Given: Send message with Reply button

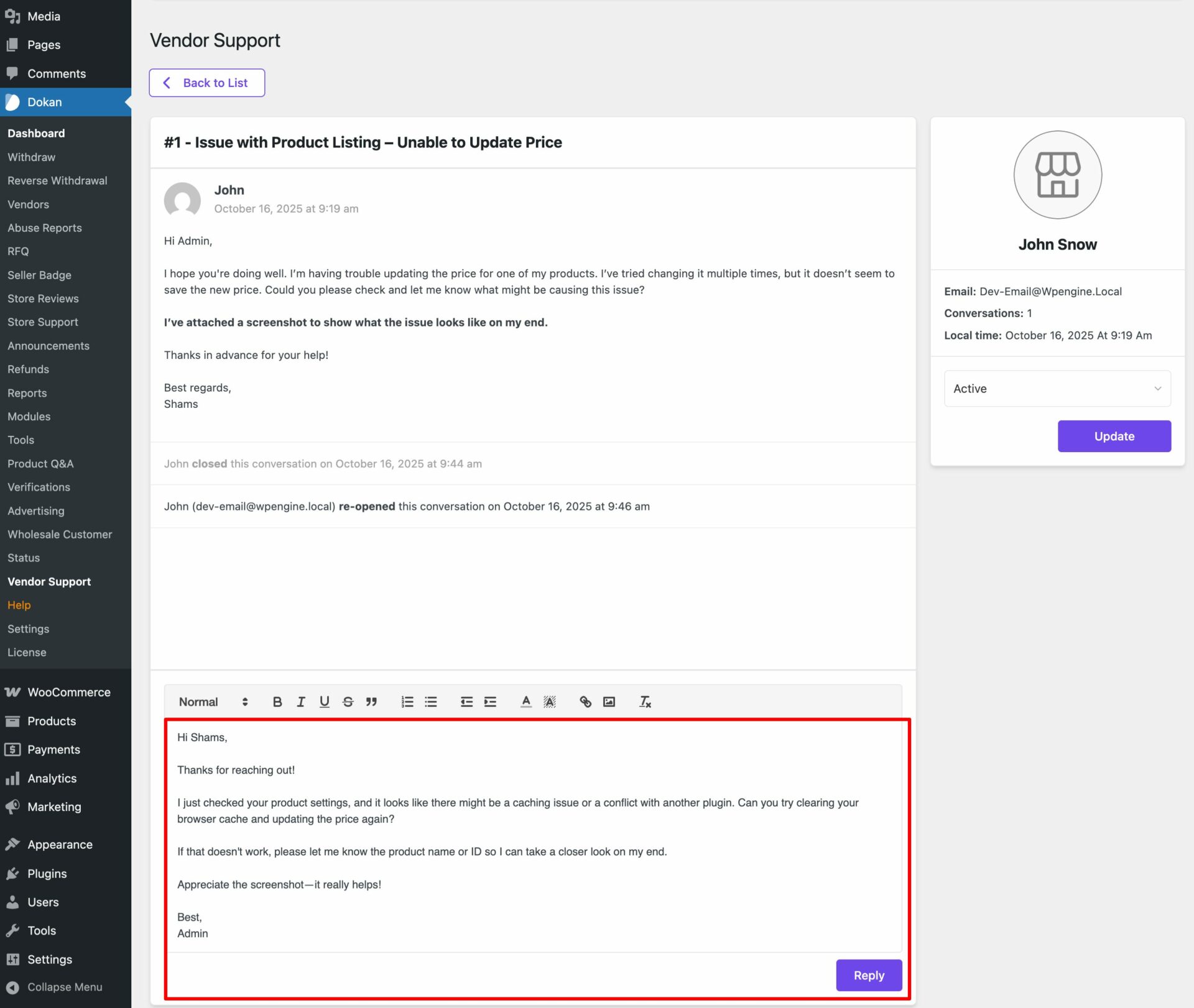Looking at the screenshot, I should click(868, 975).
